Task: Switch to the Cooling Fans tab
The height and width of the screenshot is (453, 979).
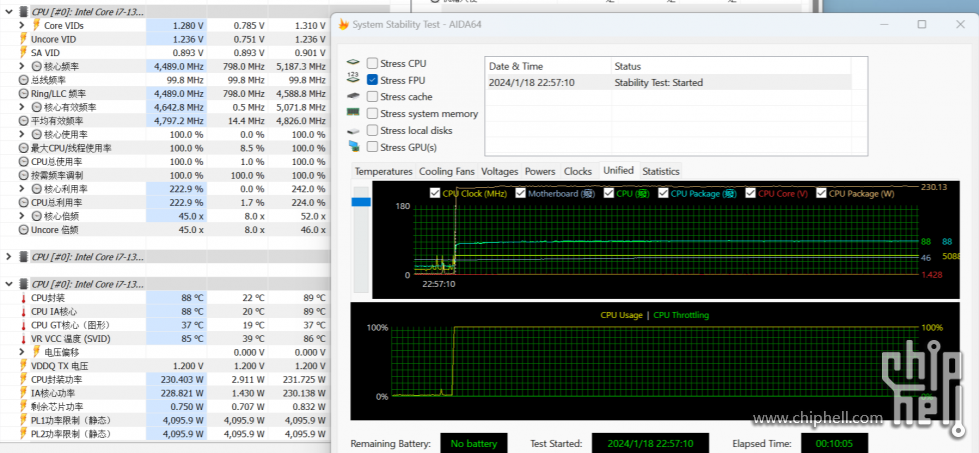Action: tap(446, 171)
